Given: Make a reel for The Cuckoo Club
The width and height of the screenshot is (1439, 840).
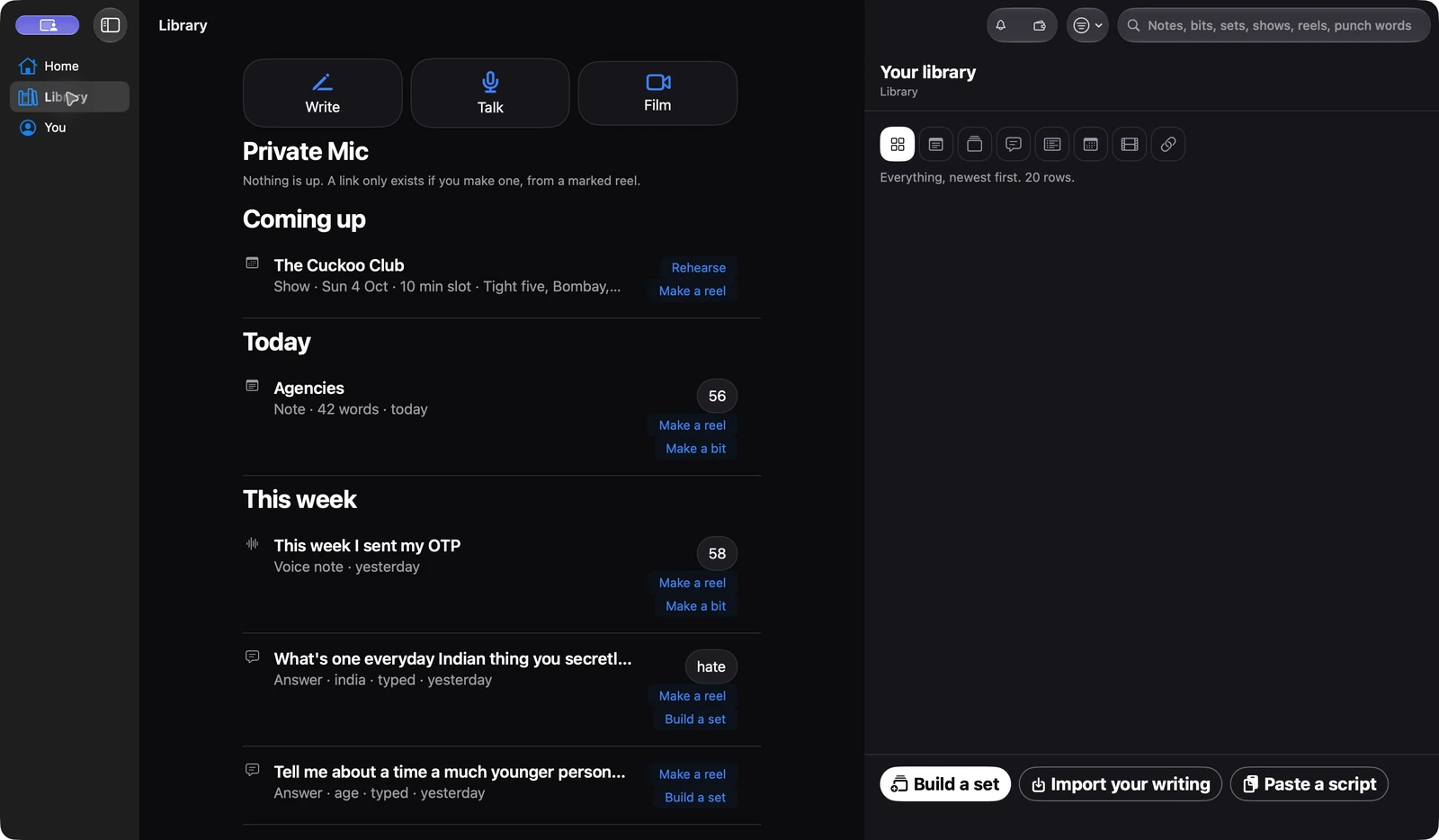Looking at the screenshot, I should point(692,290).
